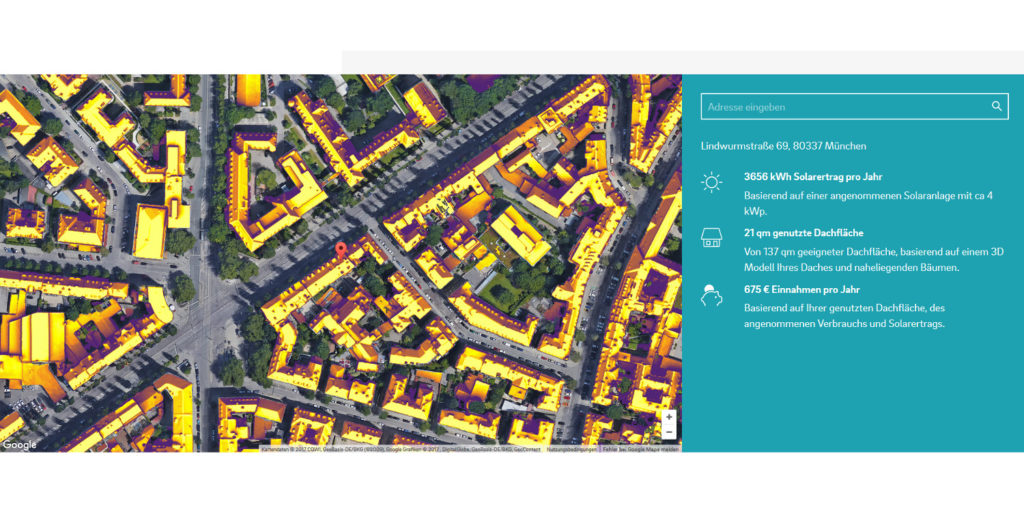Click the sun icon for Solarertrag
Screen dimensions: 1024x512
coord(711,182)
